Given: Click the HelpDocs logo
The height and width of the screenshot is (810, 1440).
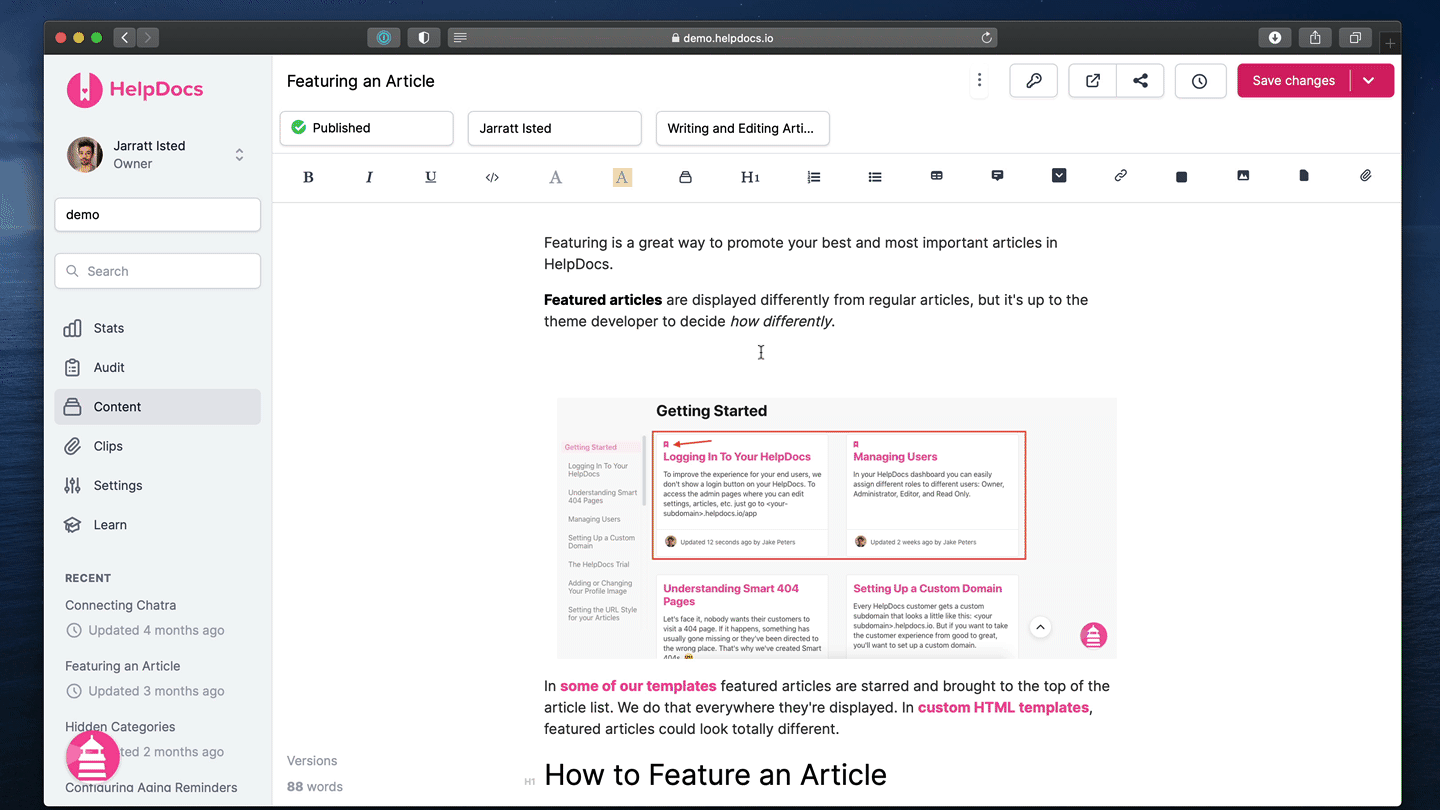Looking at the screenshot, I should [x=135, y=89].
